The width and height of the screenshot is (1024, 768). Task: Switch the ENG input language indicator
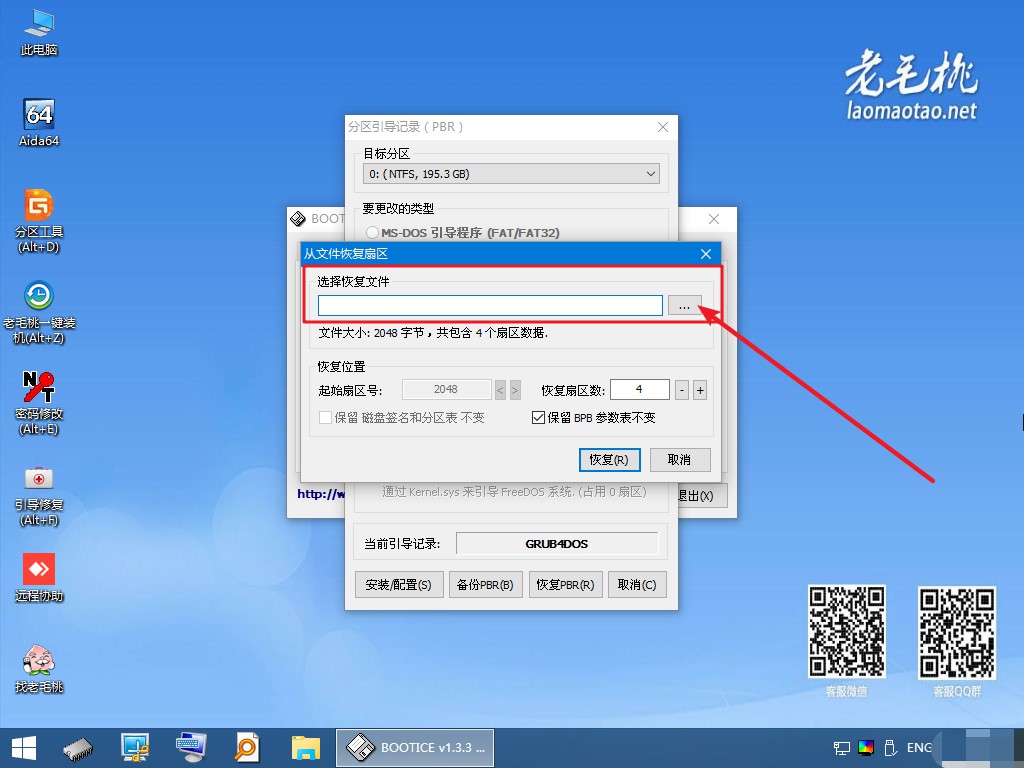coord(919,748)
